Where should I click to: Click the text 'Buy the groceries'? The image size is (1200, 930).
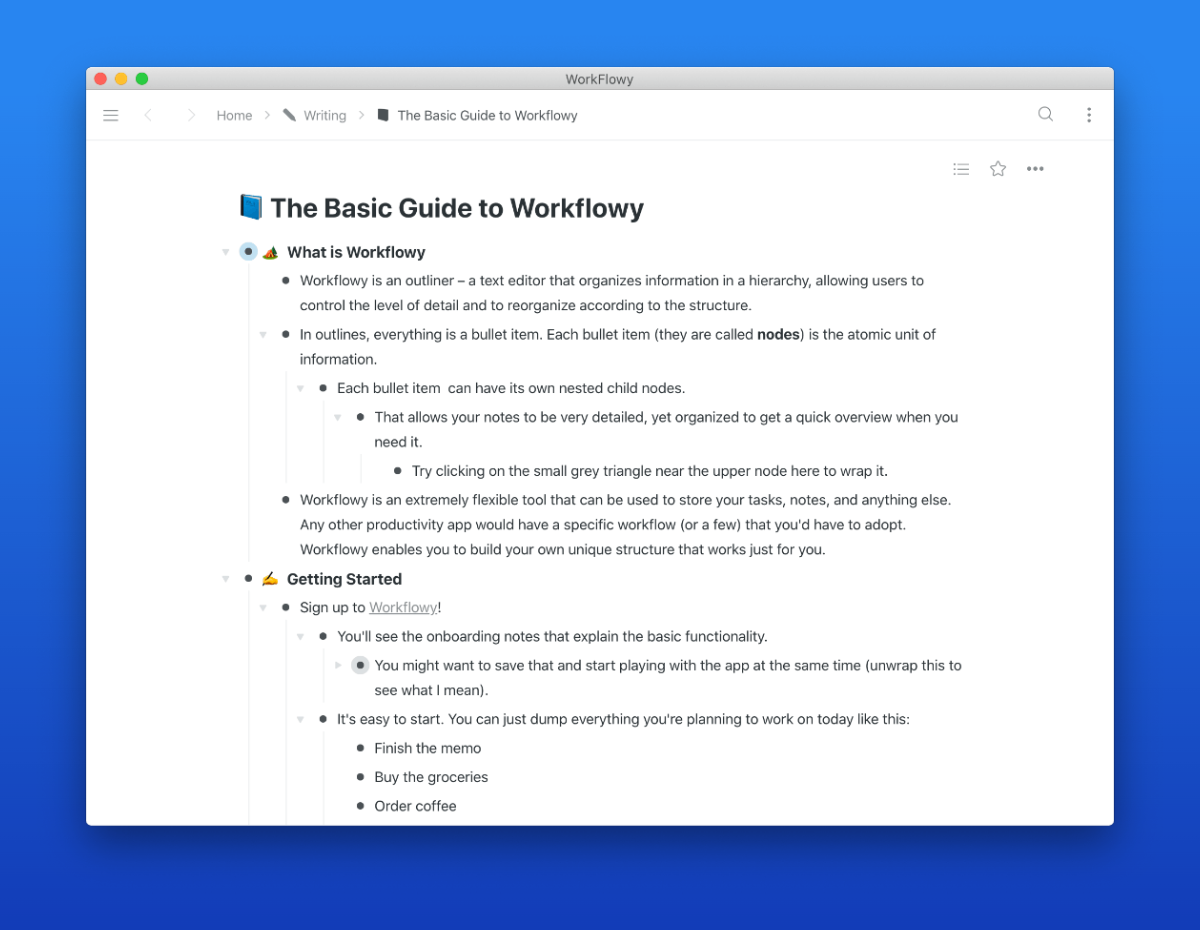[431, 777]
